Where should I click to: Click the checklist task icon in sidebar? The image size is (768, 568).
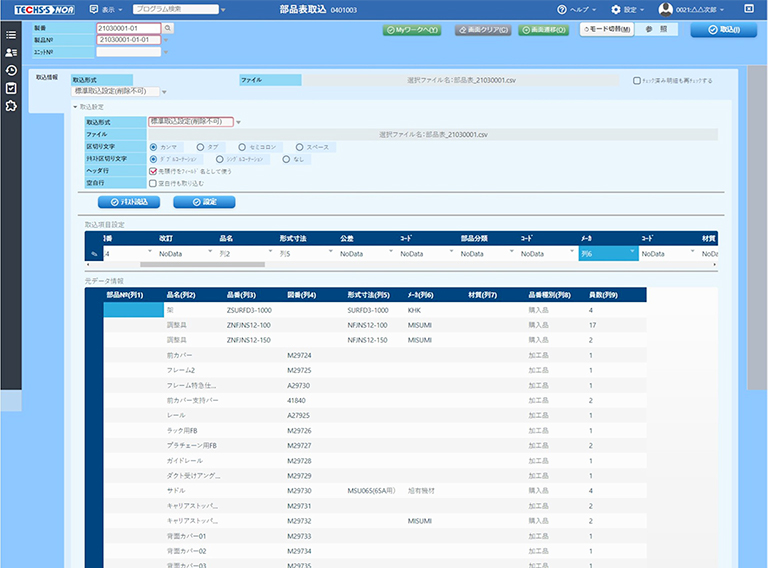pyautogui.click(x=10, y=88)
